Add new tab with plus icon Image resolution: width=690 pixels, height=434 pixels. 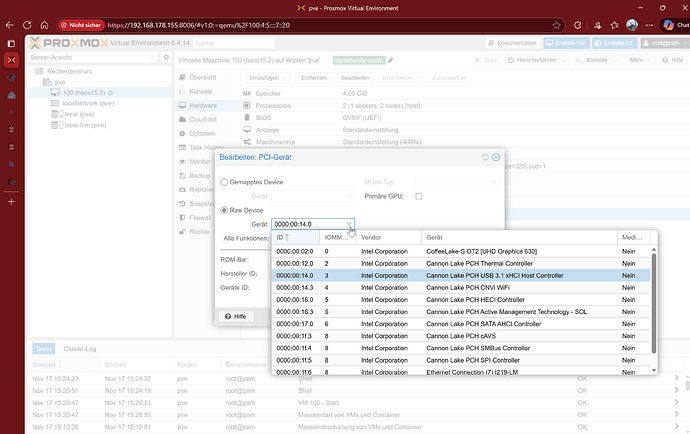tap(11, 202)
